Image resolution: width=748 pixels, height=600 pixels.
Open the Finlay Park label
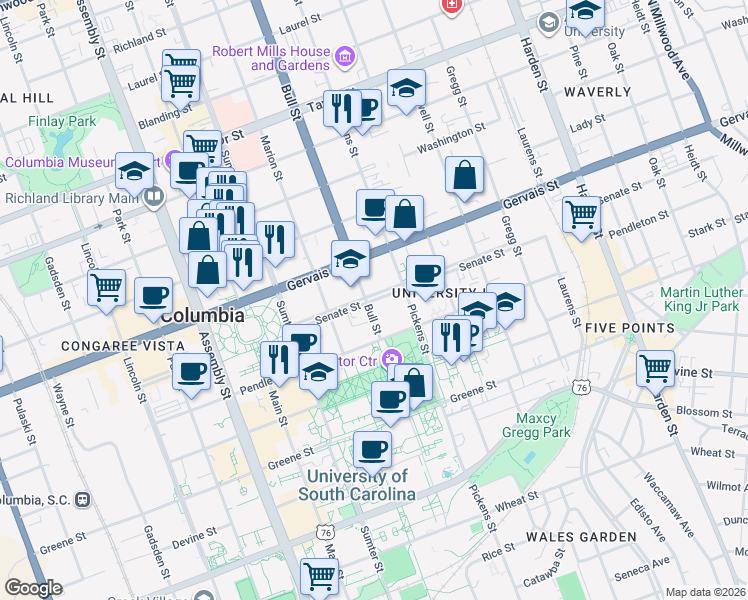point(62,121)
